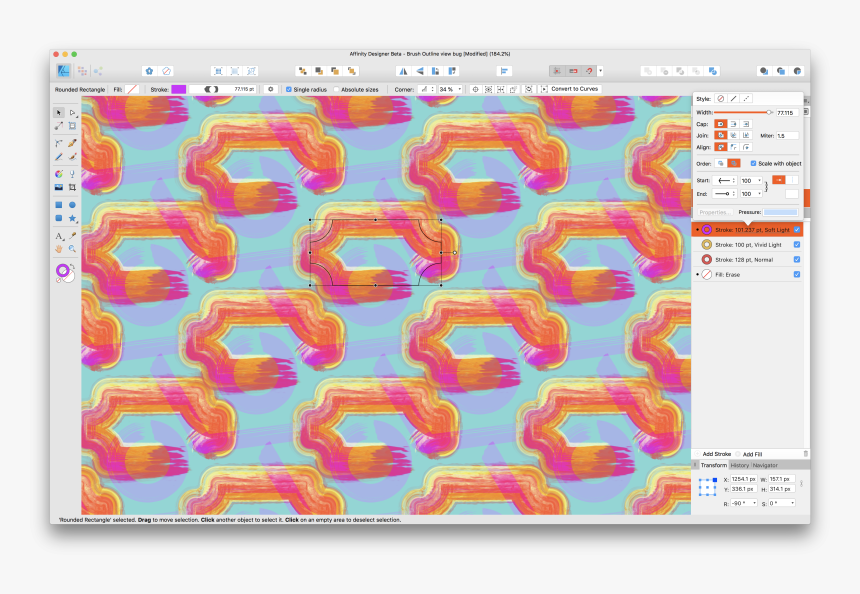Select the Color Picker eyedropper tool
The height and width of the screenshot is (594, 860).
72,236
